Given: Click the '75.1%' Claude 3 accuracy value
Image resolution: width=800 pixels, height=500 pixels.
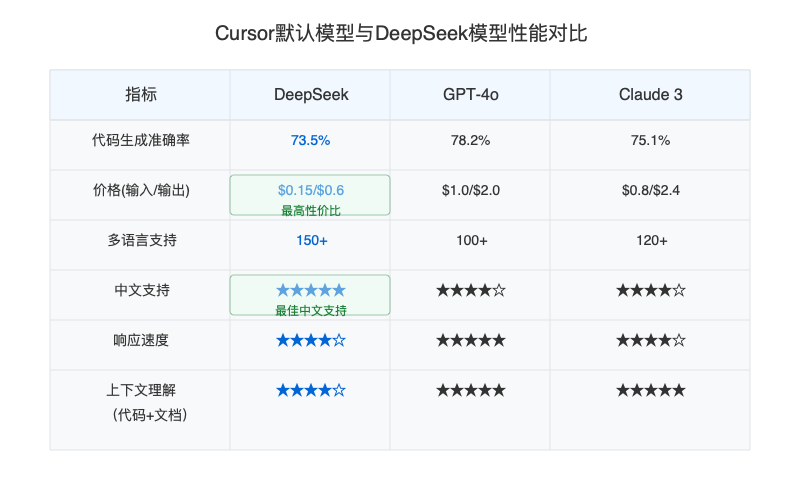Looking at the screenshot, I should [650, 140].
